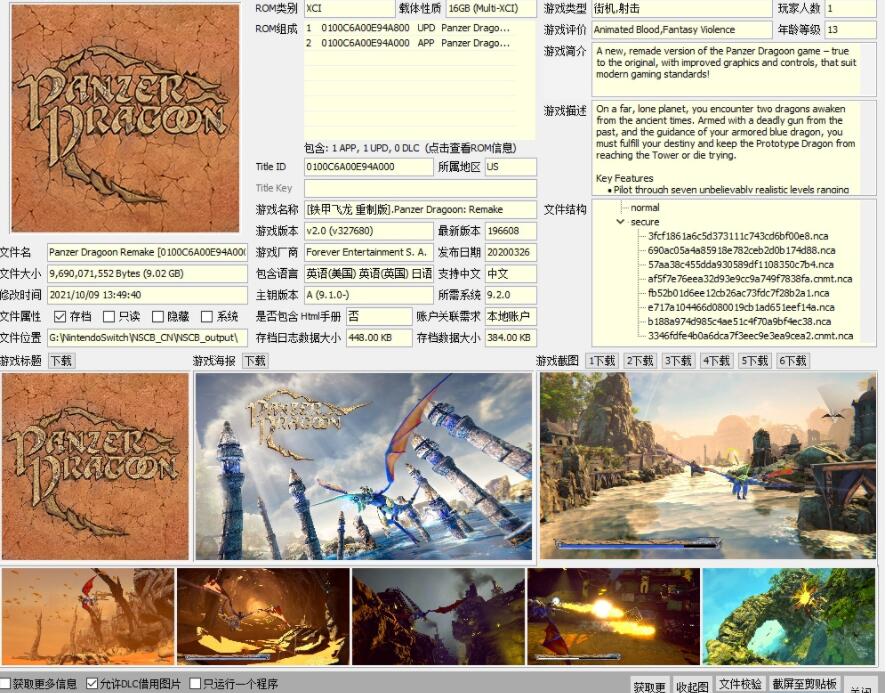Screen dimensions: 886x693
Task: Click the 文件位置 path field
Action: (x=147, y=338)
